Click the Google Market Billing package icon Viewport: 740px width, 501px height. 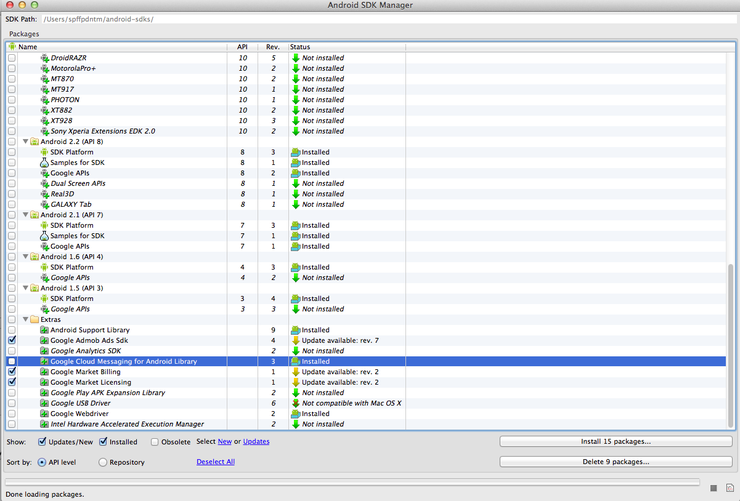[x=44, y=372]
